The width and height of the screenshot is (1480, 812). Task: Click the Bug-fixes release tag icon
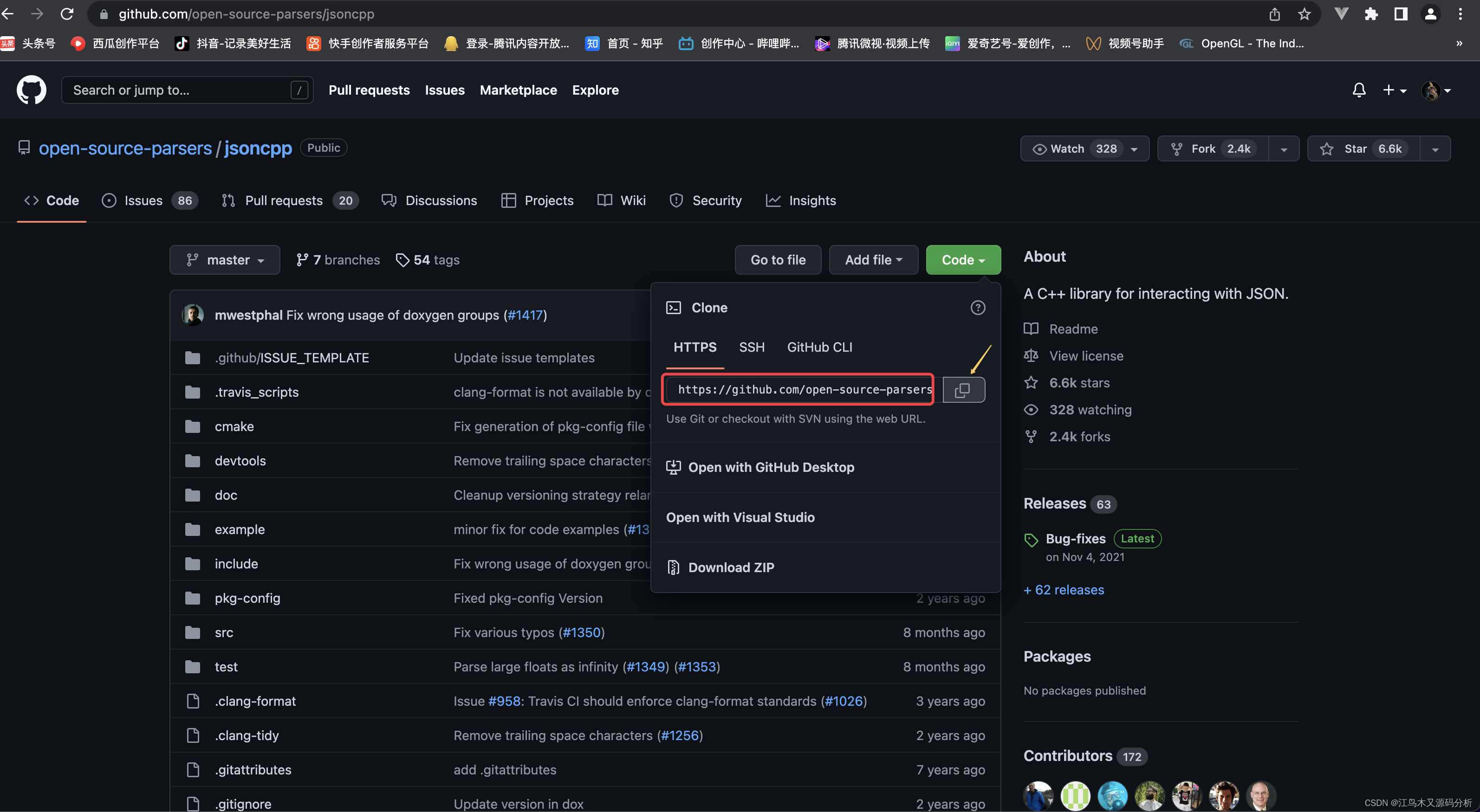click(1031, 540)
